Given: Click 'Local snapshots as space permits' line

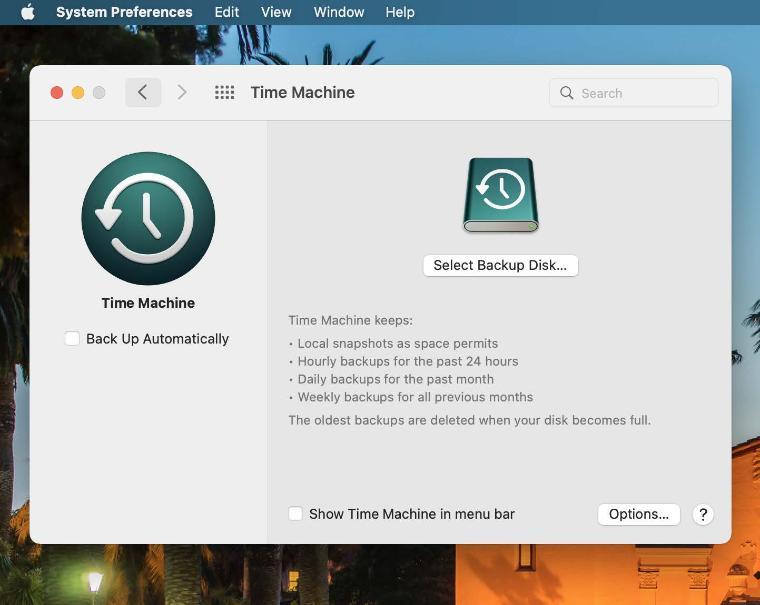Looking at the screenshot, I should pyautogui.click(x=397, y=343).
